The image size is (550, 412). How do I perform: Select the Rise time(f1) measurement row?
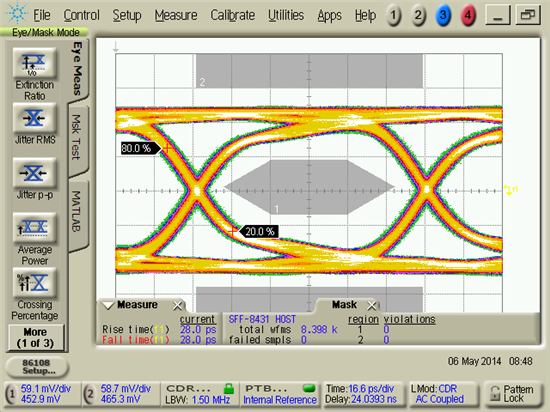(159, 330)
